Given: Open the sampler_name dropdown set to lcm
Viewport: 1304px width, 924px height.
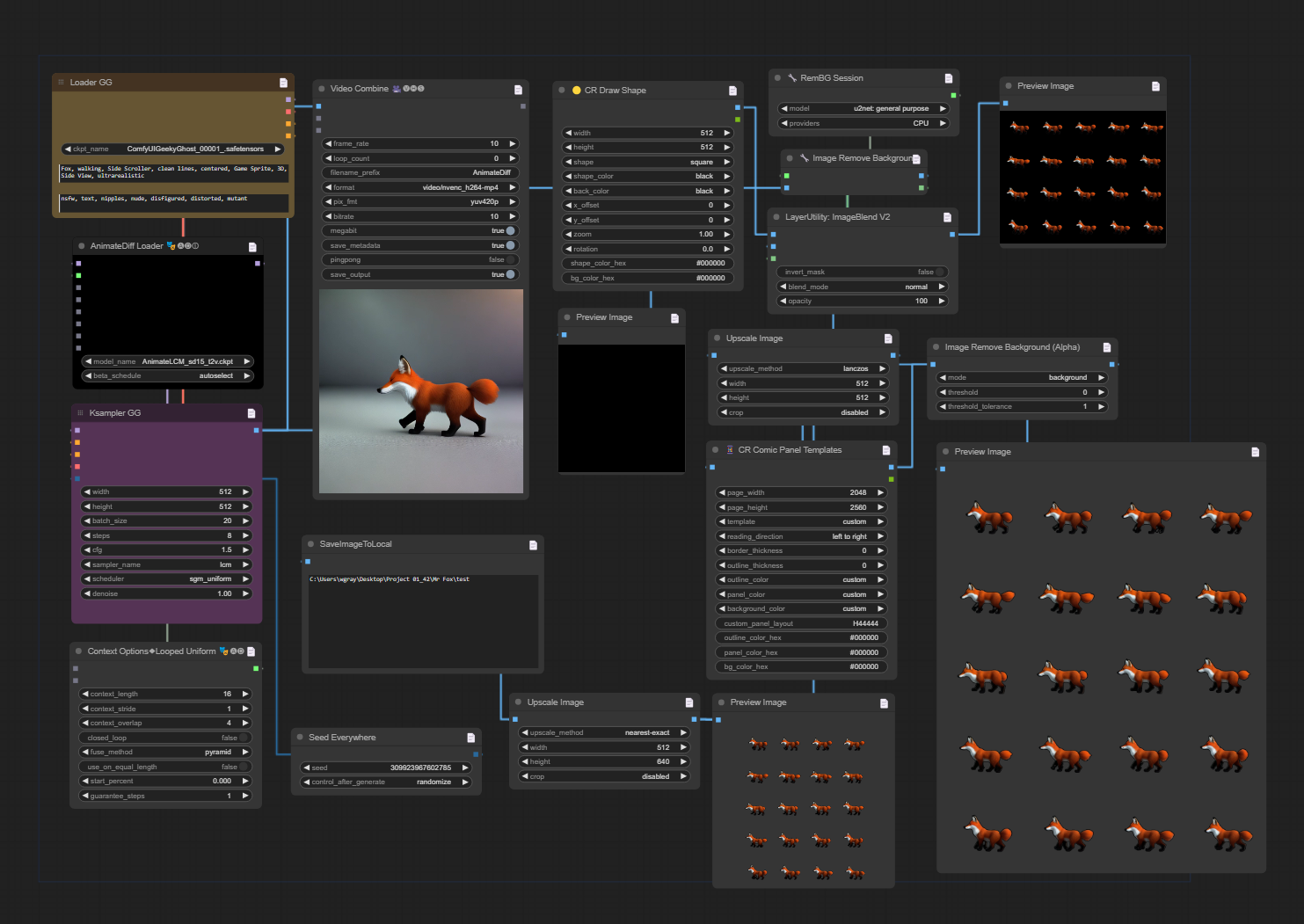Looking at the screenshot, I should pyautogui.click(x=166, y=564).
